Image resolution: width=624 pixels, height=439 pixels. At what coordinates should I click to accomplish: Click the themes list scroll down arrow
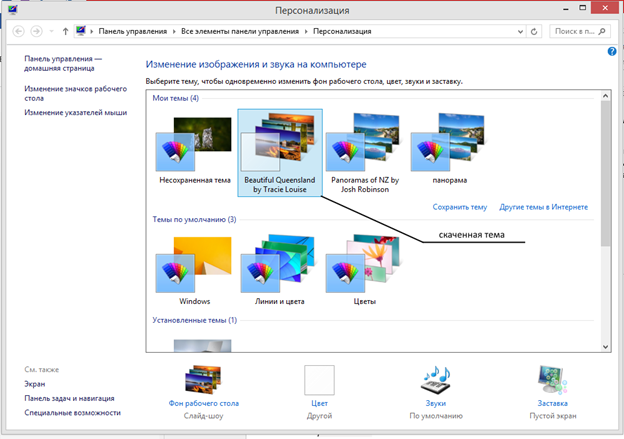[605, 347]
